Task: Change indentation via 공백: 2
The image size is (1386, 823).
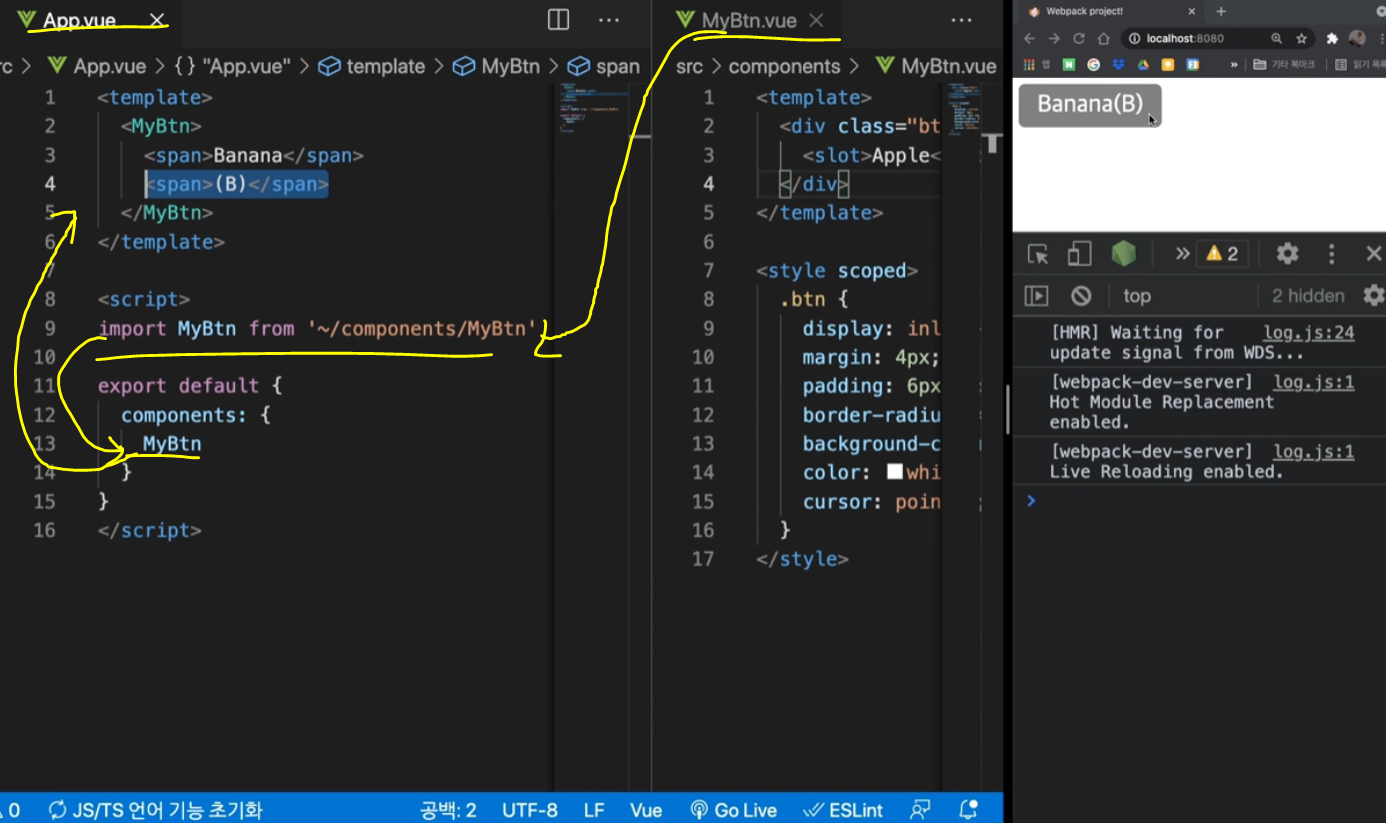Action: coord(449,809)
